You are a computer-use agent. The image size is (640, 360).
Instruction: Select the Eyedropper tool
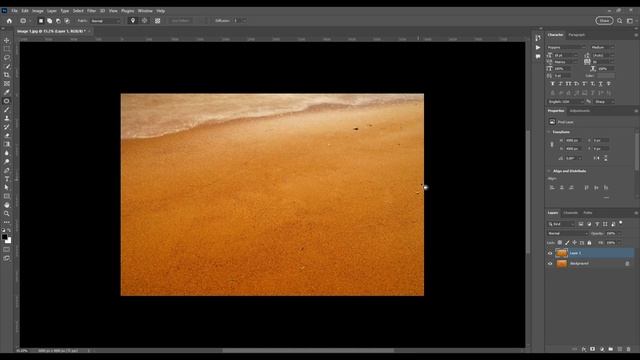point(7,92)
